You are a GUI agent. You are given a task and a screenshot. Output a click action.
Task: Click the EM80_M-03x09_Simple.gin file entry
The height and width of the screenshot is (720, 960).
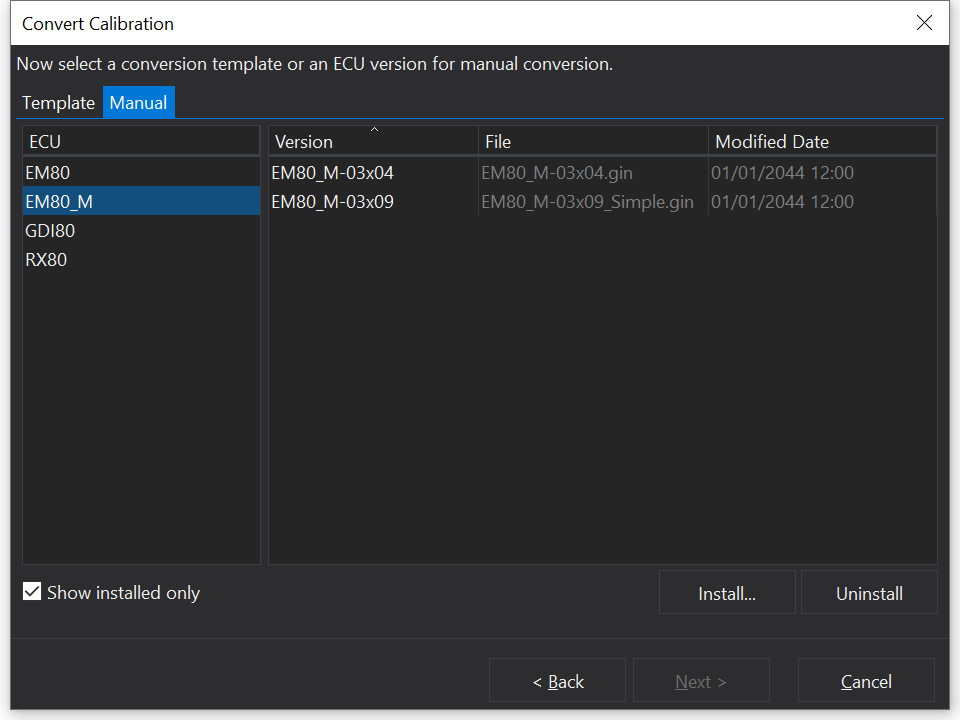587,202
